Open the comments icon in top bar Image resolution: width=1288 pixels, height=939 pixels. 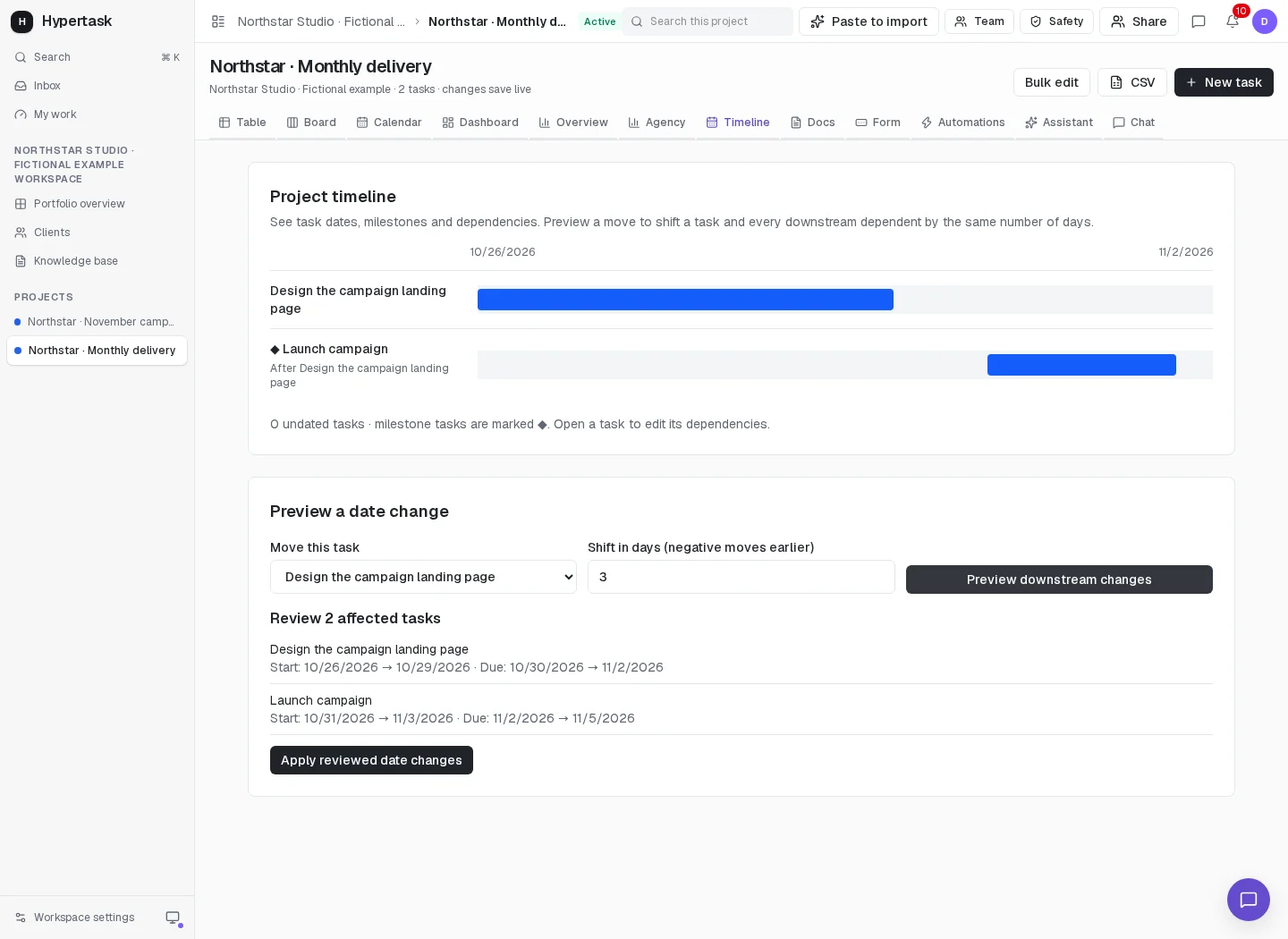[1199, 21]
